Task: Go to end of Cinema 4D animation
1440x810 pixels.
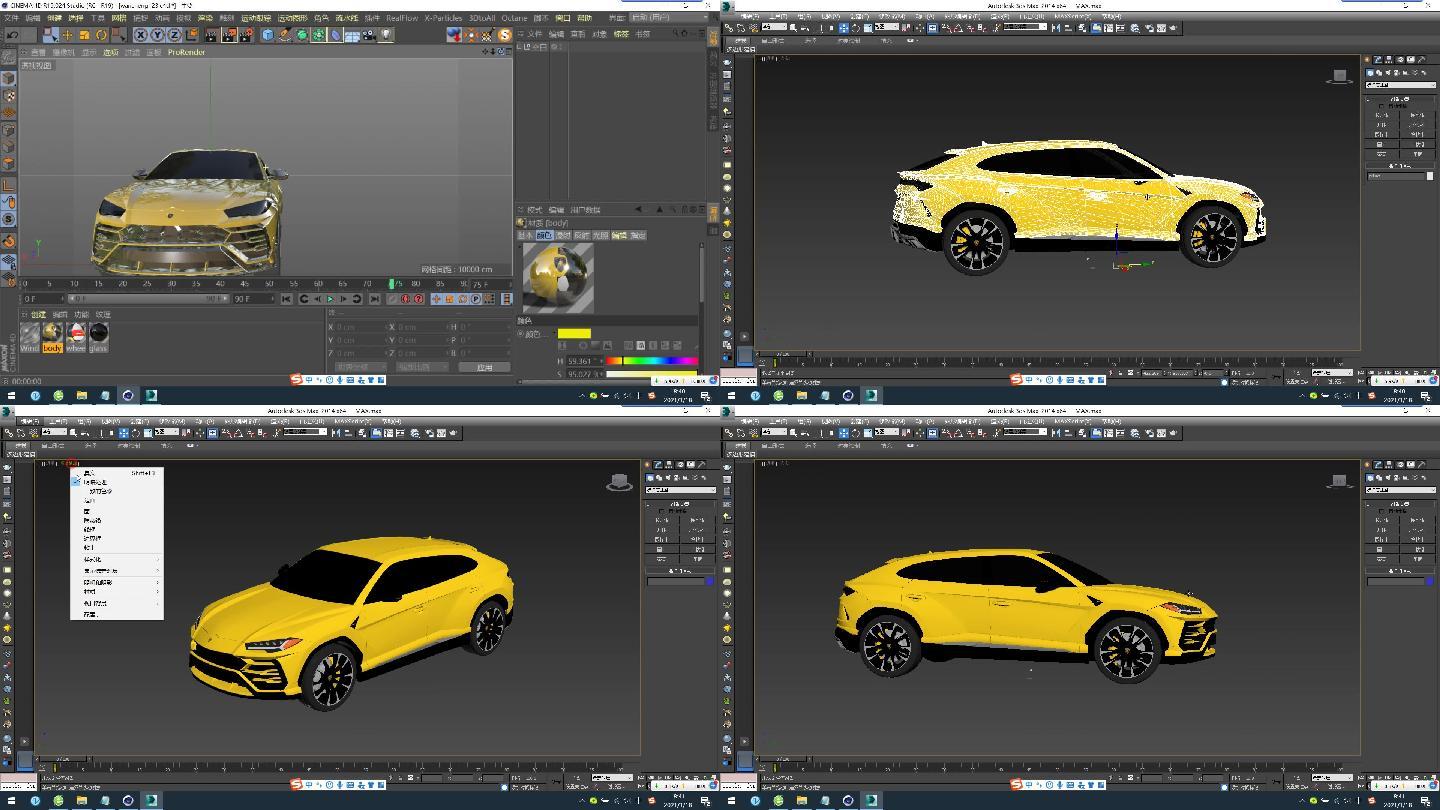Action: 375,299
